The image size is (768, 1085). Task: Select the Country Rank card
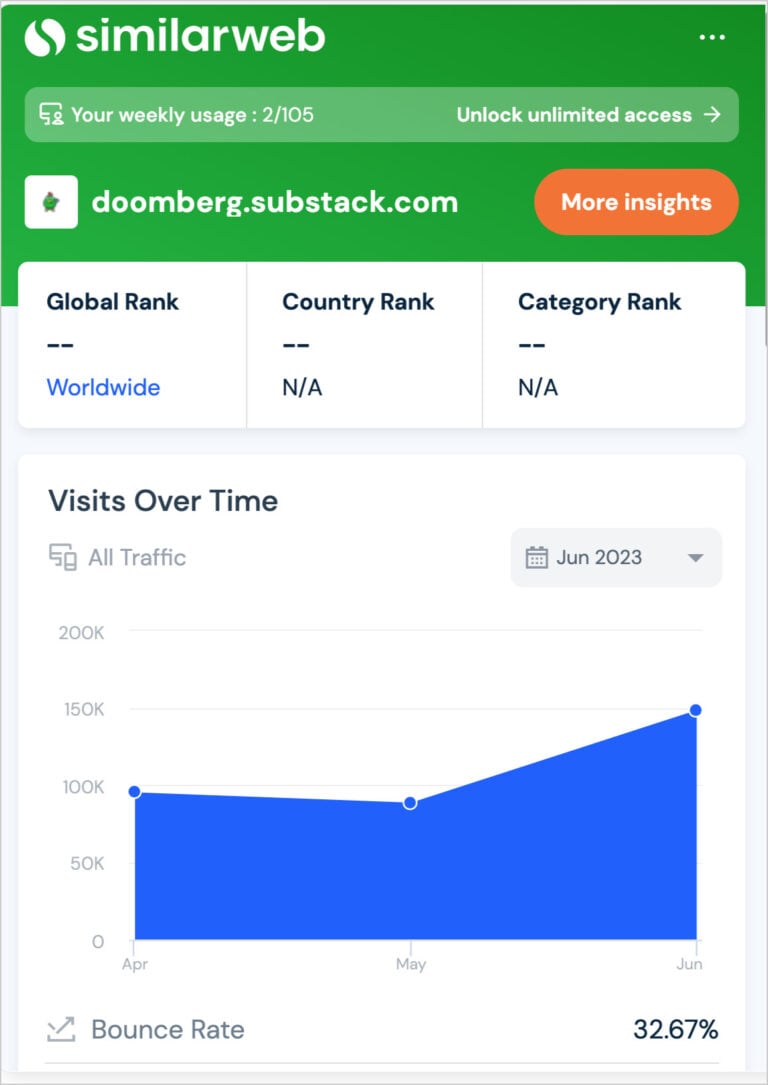pos(364,345)
